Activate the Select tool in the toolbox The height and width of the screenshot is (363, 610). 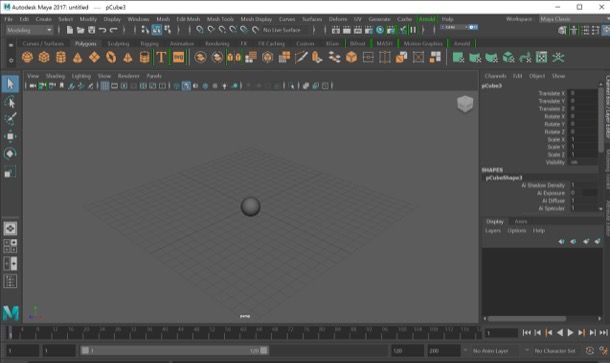[10, 84]
